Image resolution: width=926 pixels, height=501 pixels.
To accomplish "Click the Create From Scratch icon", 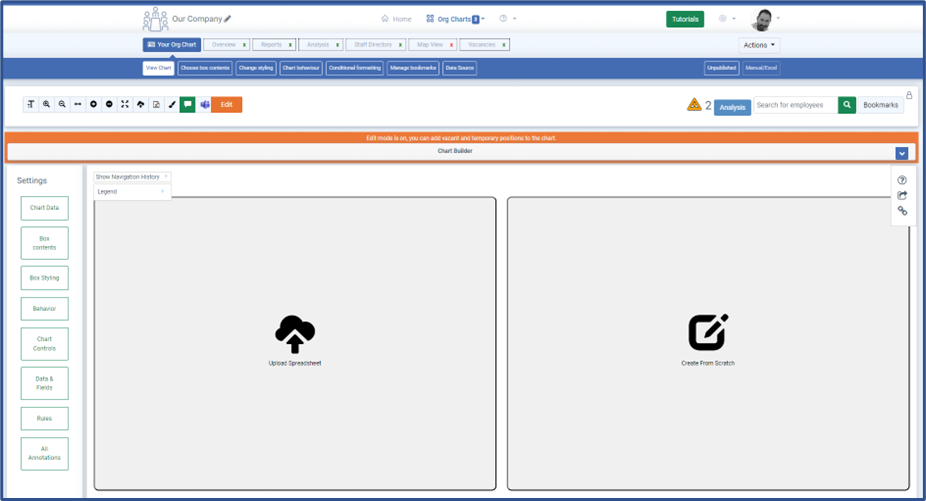I will [708, 333].
